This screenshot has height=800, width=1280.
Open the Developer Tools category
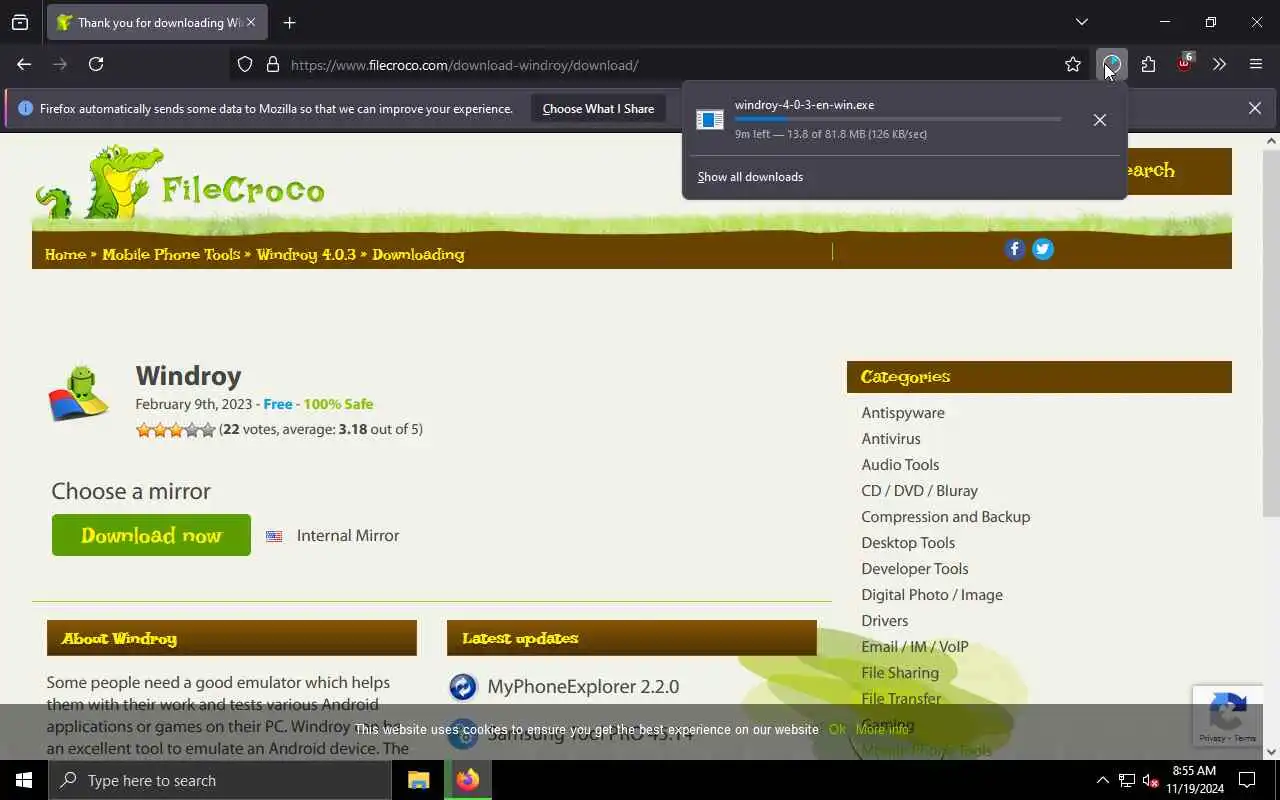coord(915,569)
